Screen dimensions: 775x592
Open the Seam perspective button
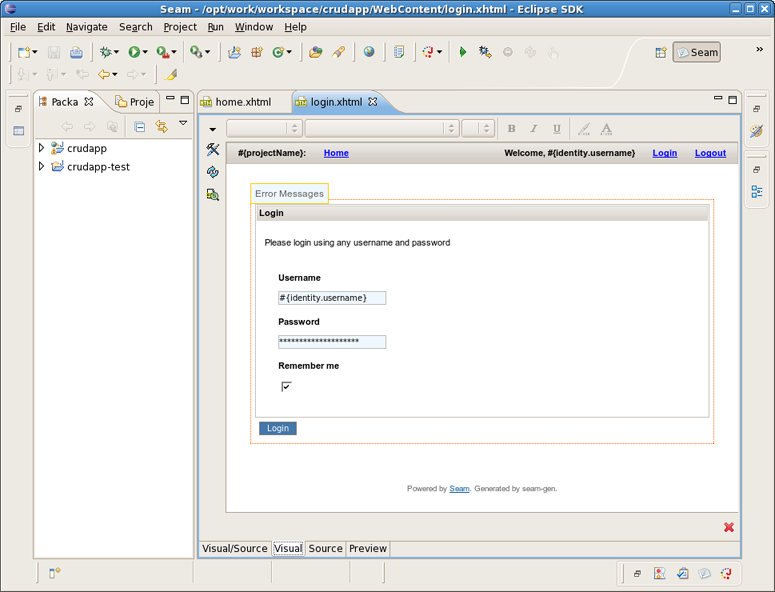(697, 52)
